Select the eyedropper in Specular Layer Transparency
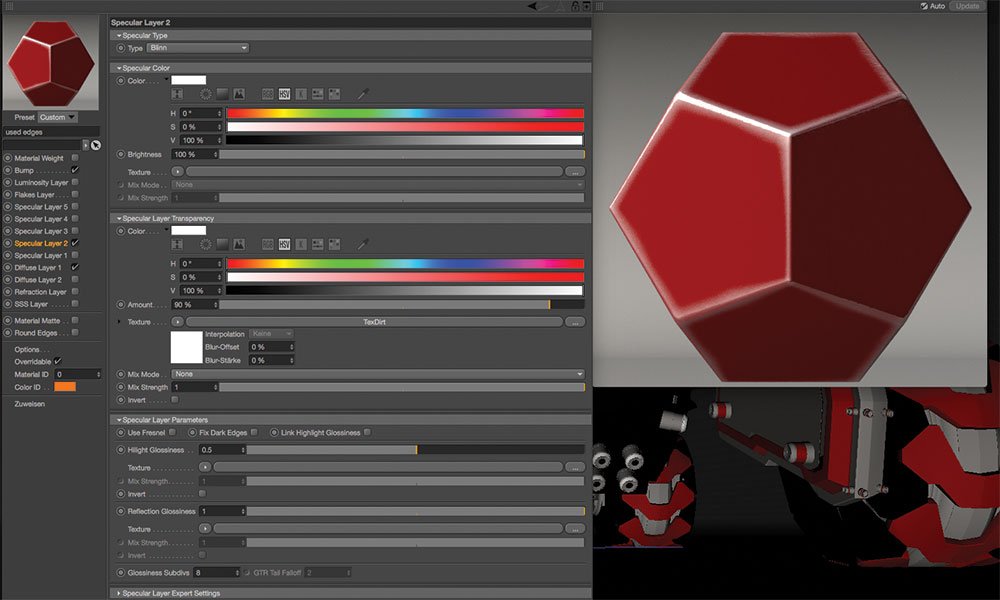The height and width of the screenshot is (600, 1000). pyautogui.click(x=363, y=244)
